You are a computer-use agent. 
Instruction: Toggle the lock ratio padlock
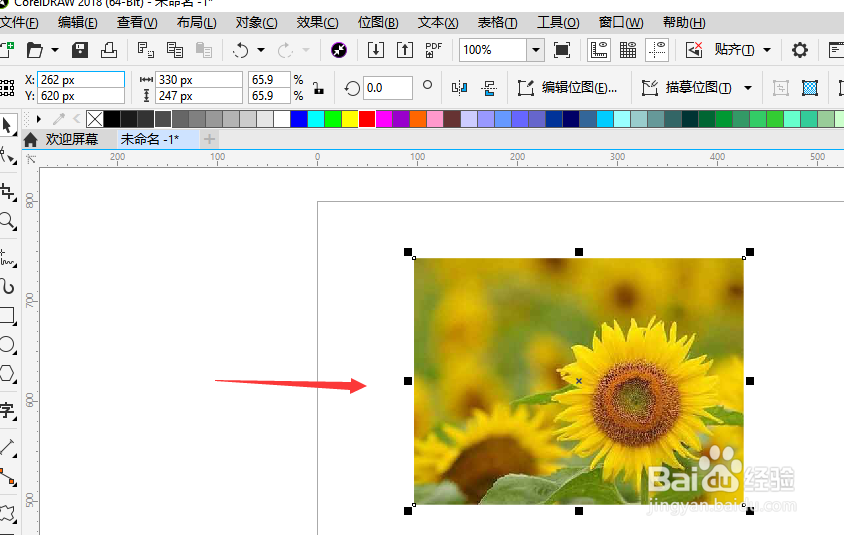click(318, 88)
